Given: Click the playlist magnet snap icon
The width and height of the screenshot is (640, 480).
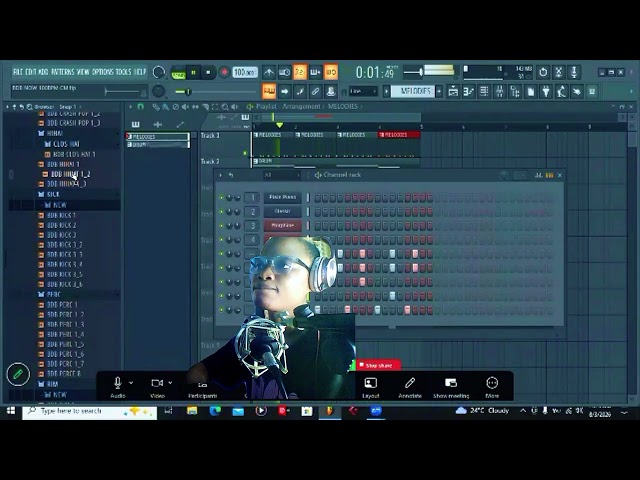Looking at the screenshot, I should pos(141,107).
